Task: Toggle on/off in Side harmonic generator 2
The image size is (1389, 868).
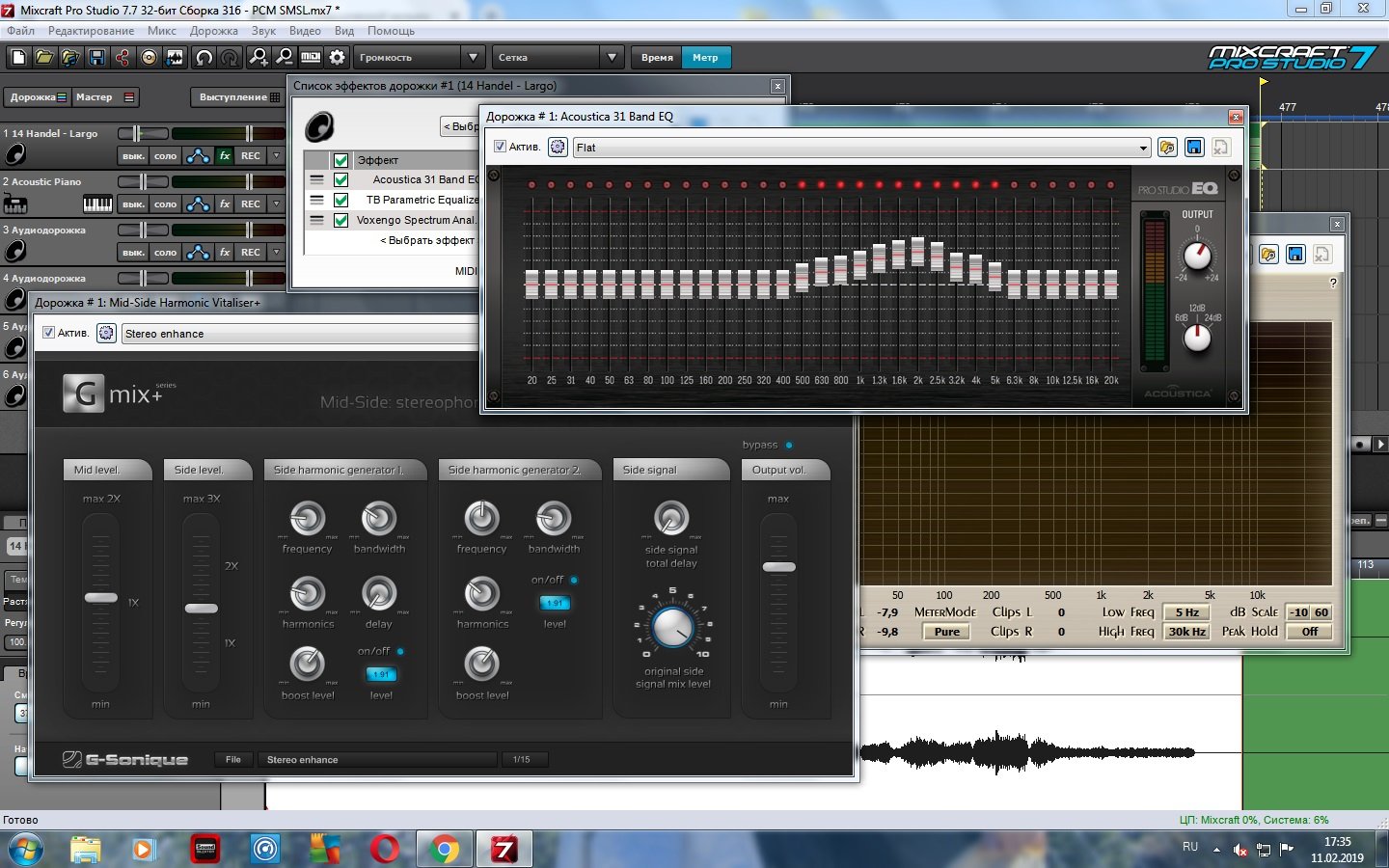Action: point(574,580)
